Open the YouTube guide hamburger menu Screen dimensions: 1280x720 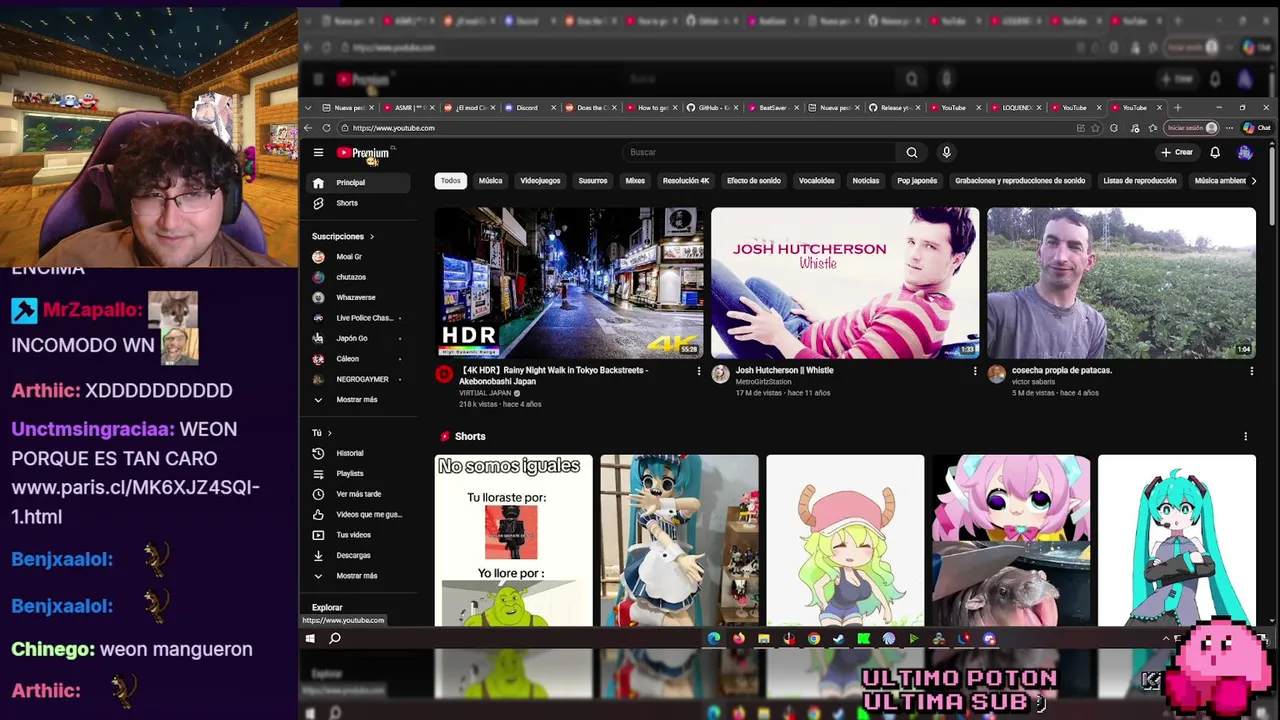[318, 153]
